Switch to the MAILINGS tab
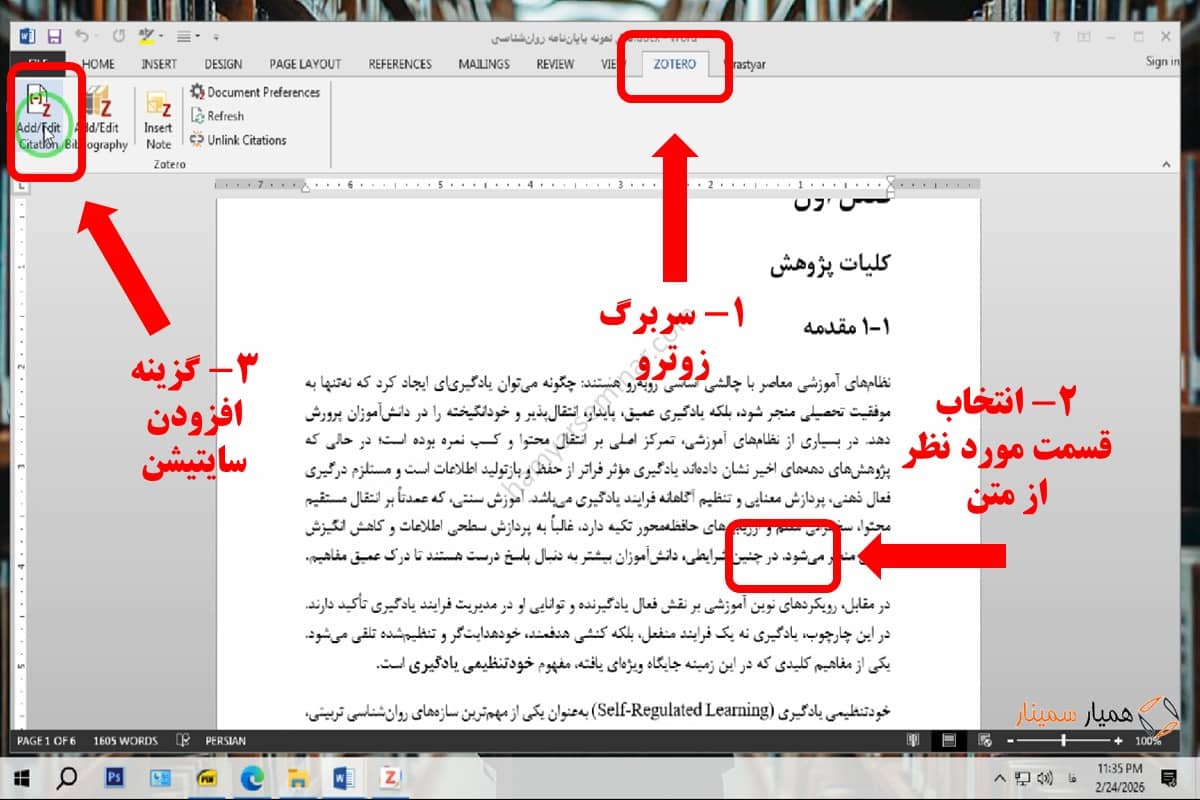Viewport: 1200px width, 800px height. (484, 64)
